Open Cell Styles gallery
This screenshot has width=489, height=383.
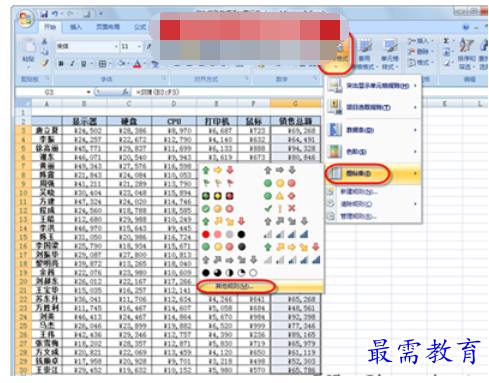tap(390, 53)
